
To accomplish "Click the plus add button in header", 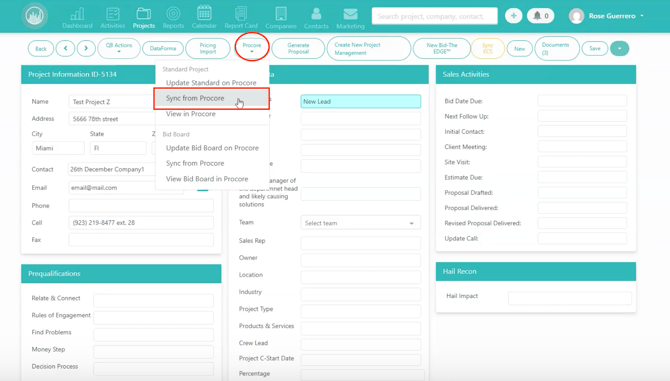I will tap(514, 16).
